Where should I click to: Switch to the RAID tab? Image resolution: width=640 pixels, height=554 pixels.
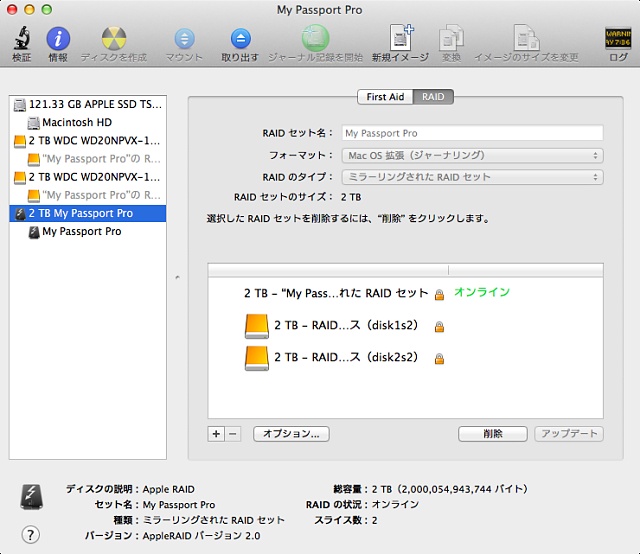[x=433, y=97]
